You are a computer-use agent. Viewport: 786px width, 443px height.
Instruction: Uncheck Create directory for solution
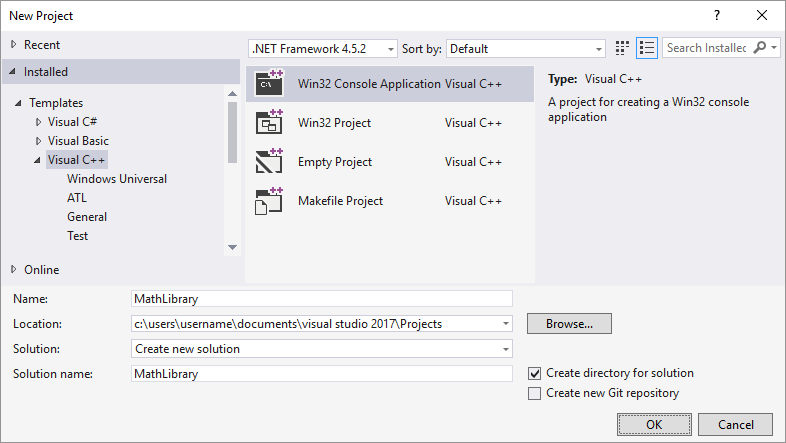(535, 373)
